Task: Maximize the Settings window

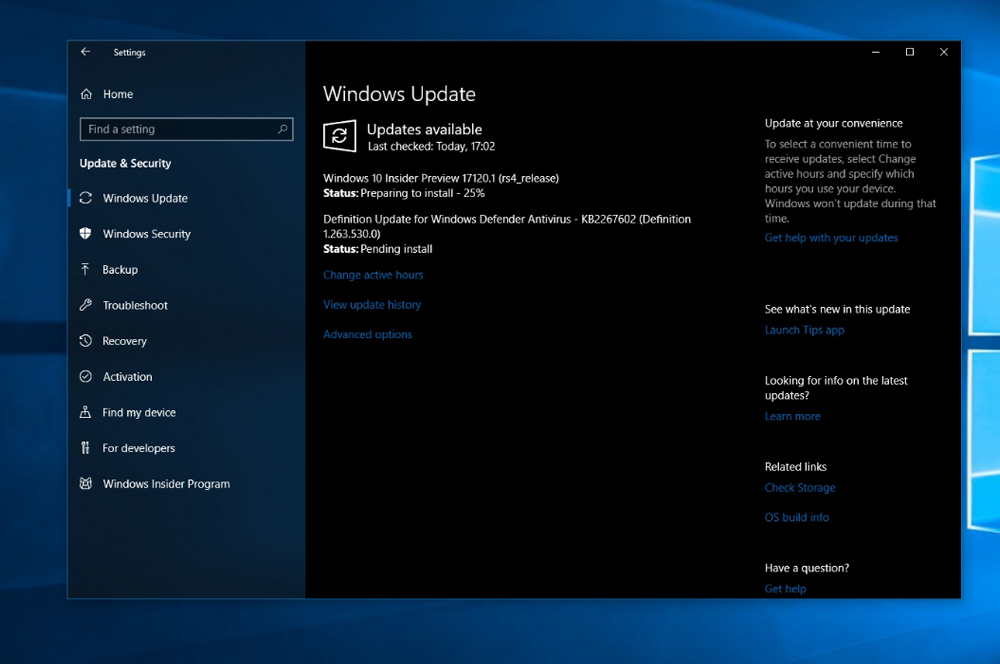Action: (x=910, y=52)
